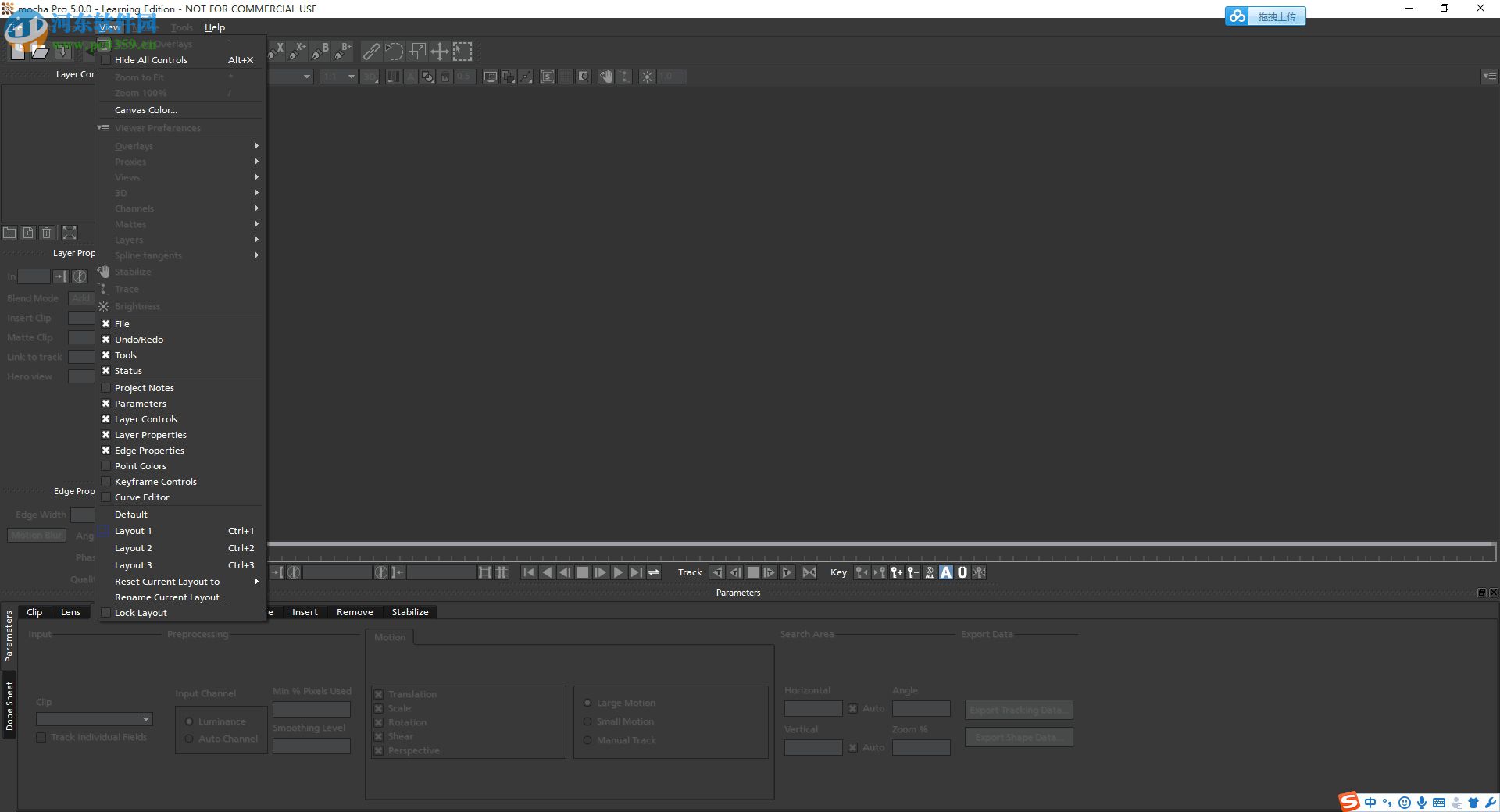Click the Track forward button
The image size is (1500, 812).
tap(787, 572)
